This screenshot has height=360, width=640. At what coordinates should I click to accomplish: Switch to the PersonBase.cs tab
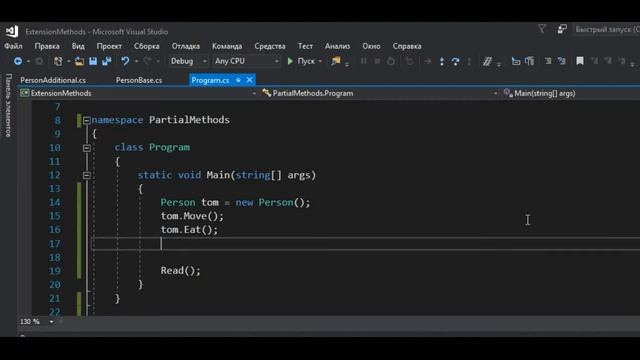pos(139,80)
